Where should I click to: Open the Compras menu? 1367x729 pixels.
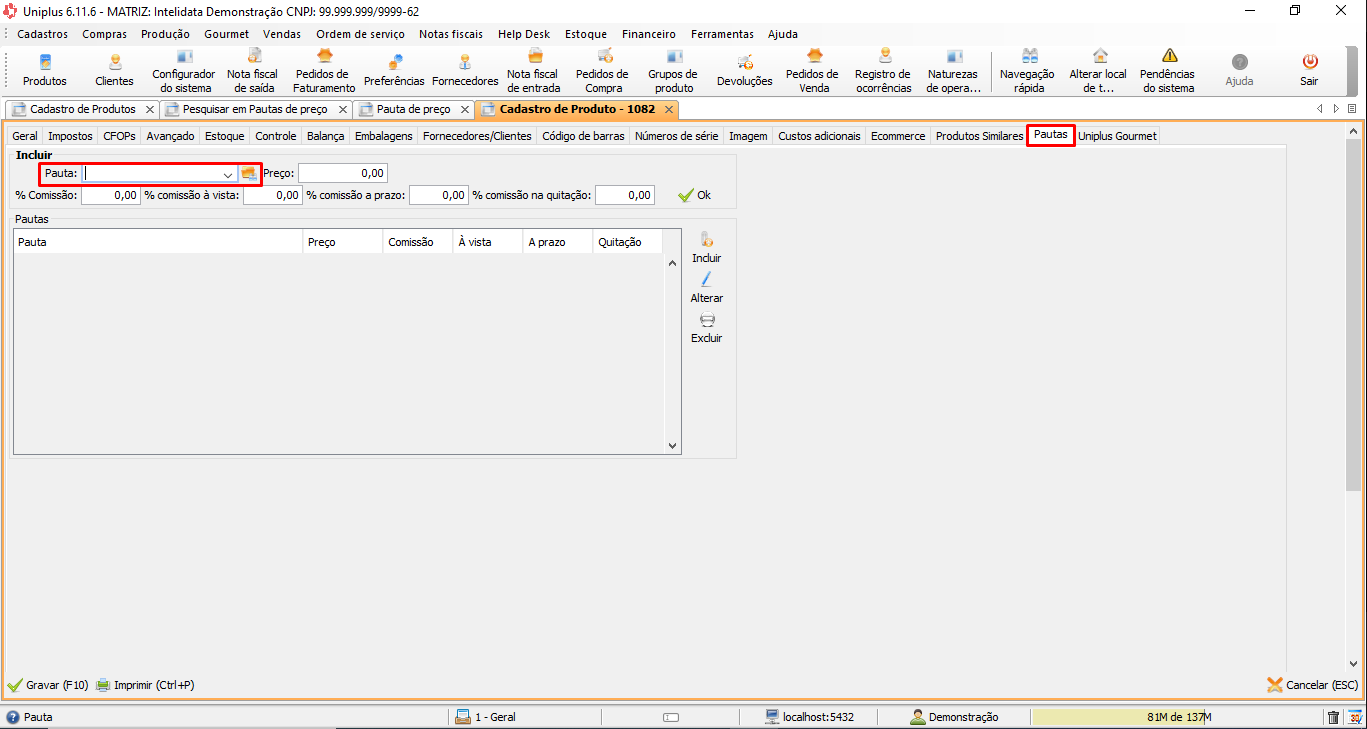105,34
